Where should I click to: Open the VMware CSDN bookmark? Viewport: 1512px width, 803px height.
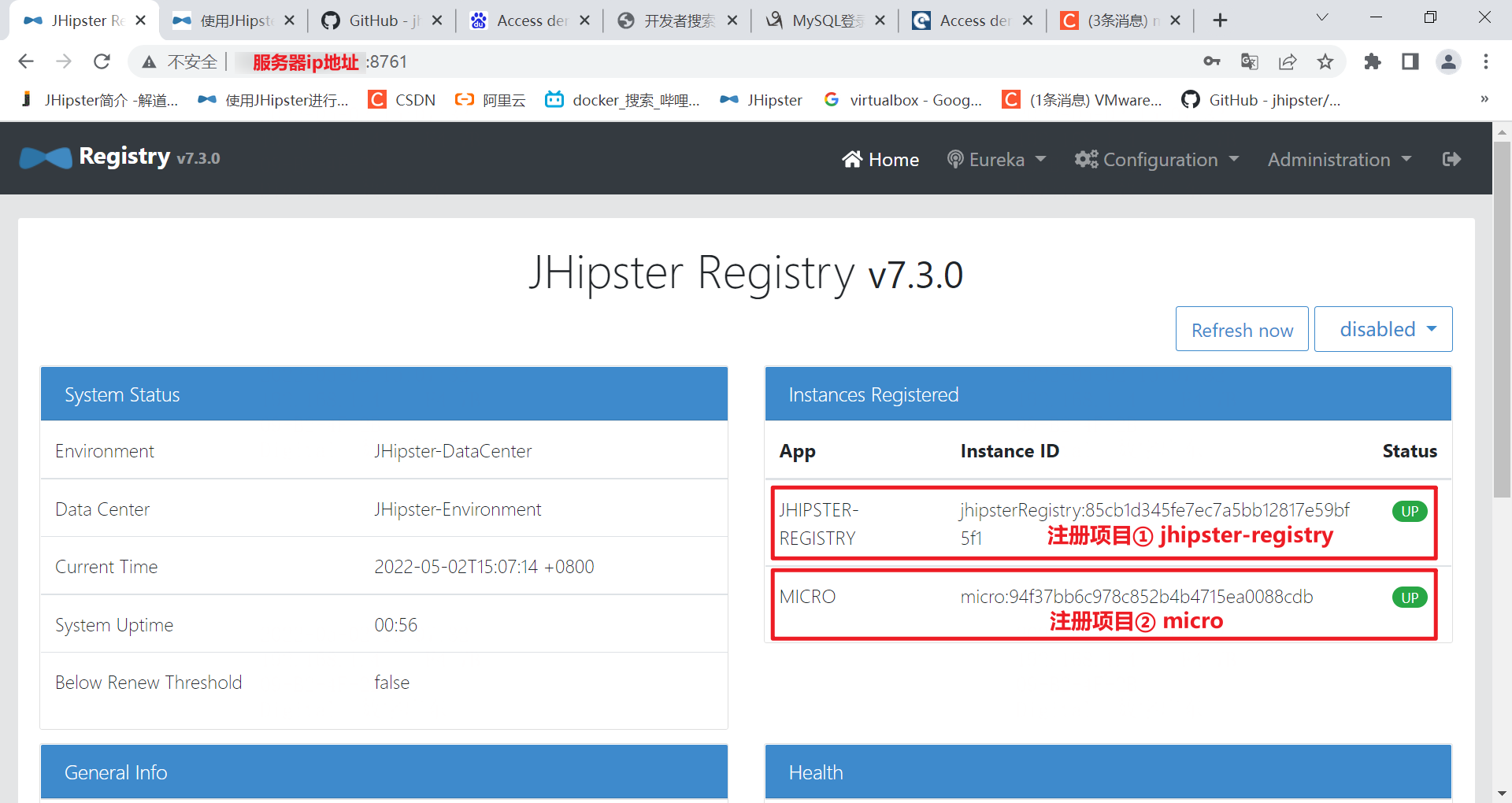pos(1082,100)
